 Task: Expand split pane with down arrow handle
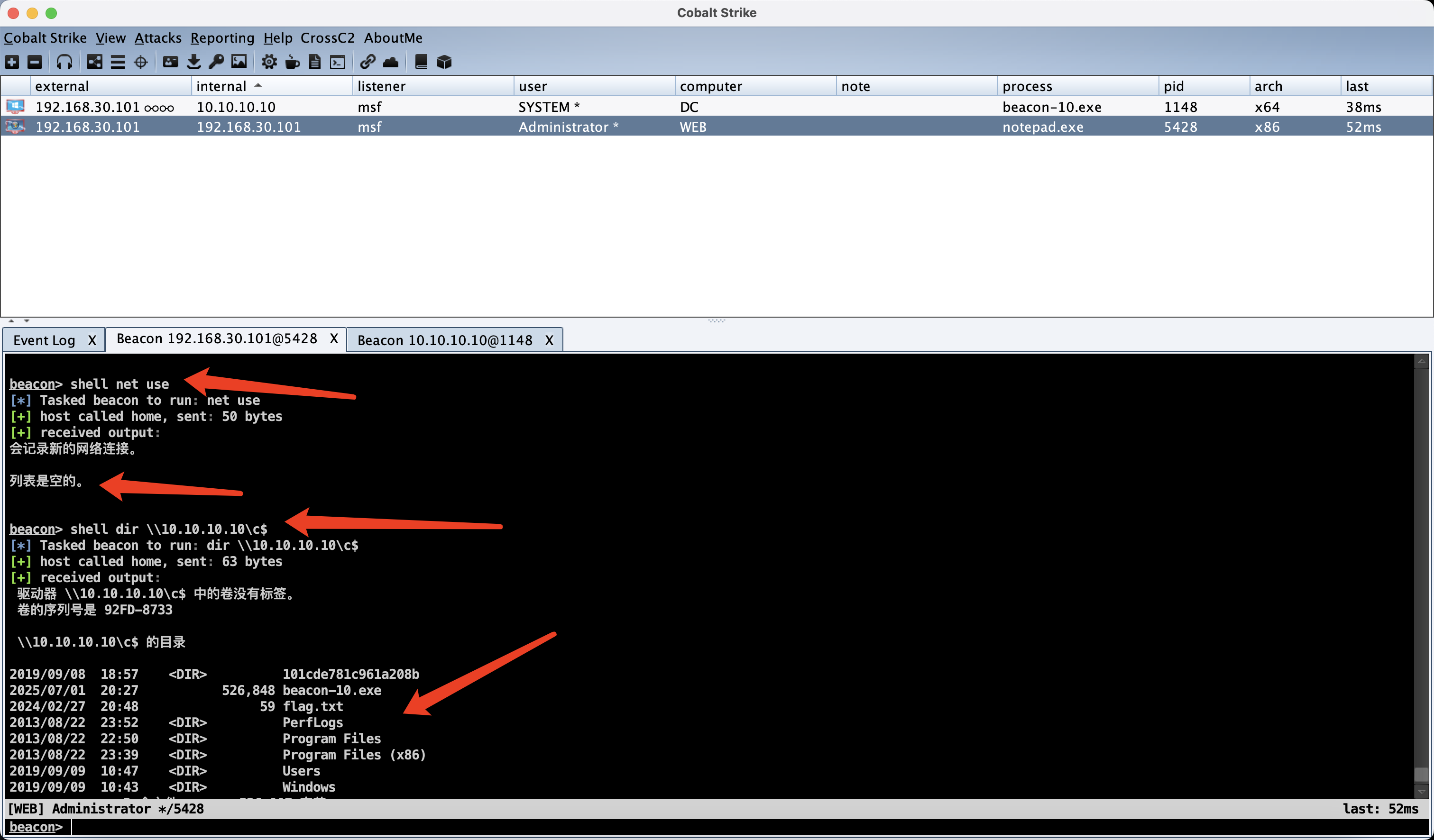tap(26, 321)
